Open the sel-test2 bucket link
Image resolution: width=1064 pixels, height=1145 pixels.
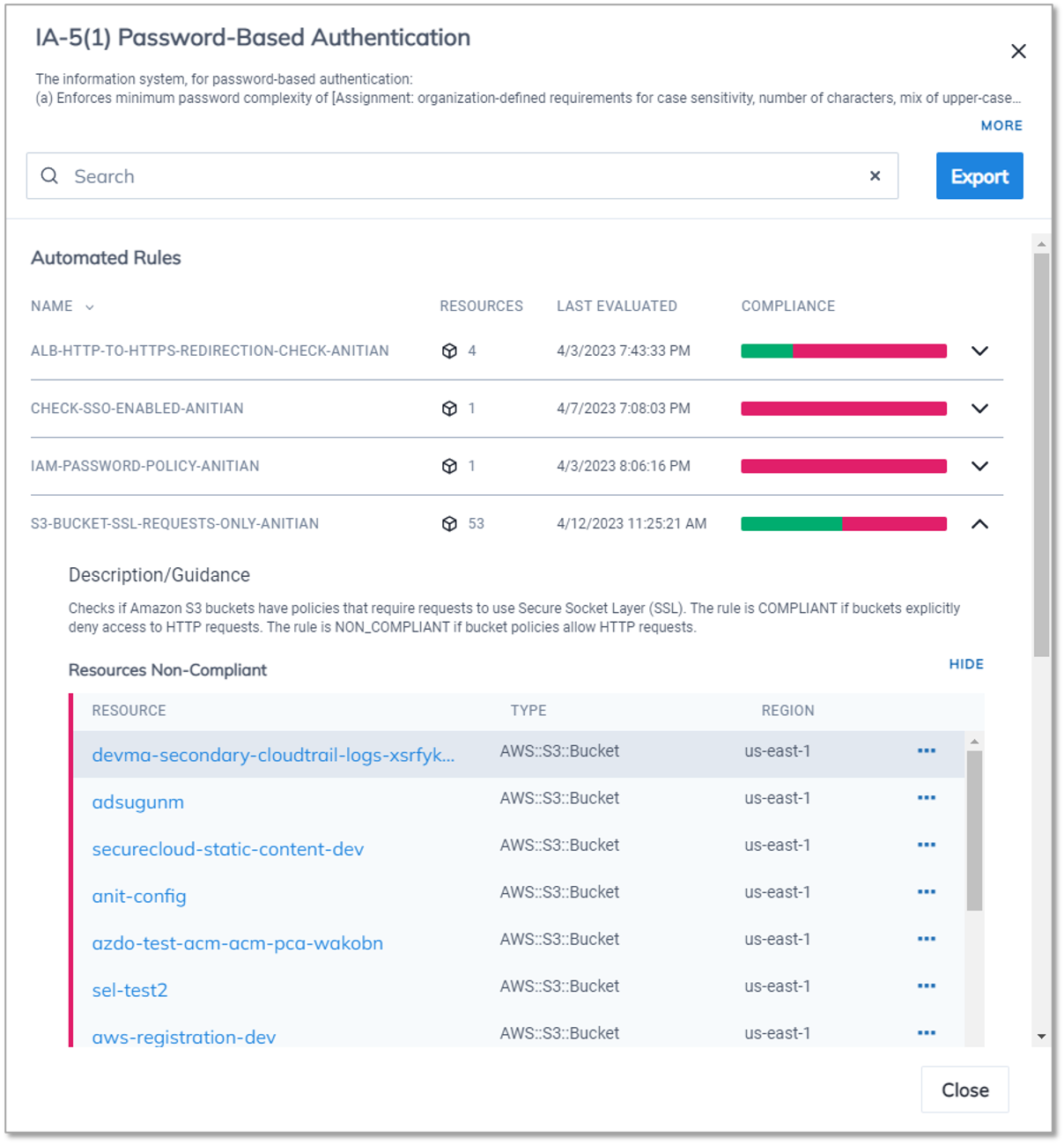tap(129, 990)
